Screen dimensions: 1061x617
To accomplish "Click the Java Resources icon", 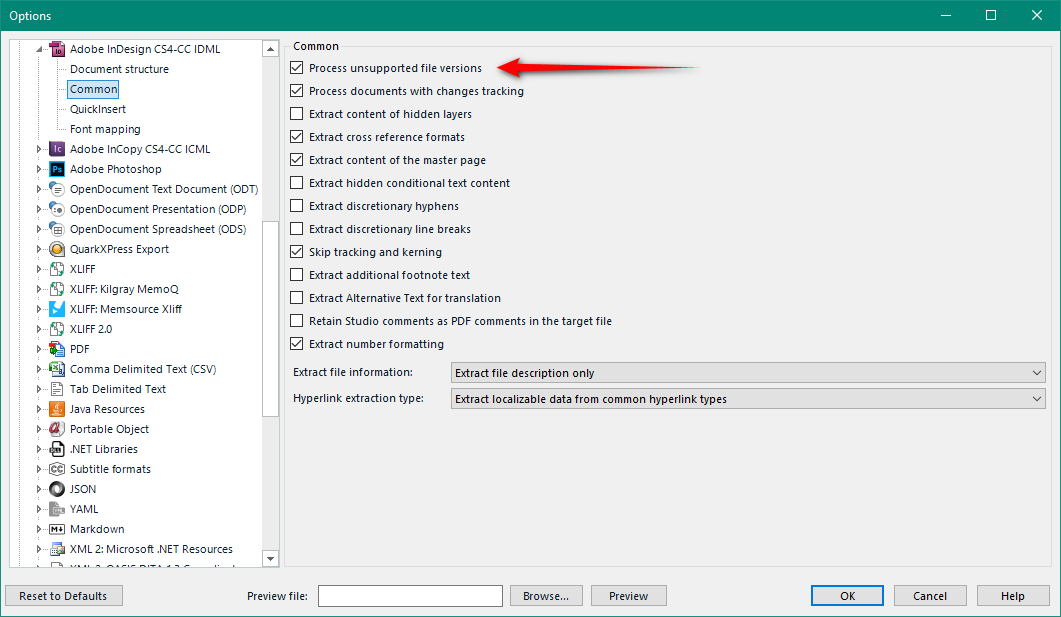I will coord(58,409).
